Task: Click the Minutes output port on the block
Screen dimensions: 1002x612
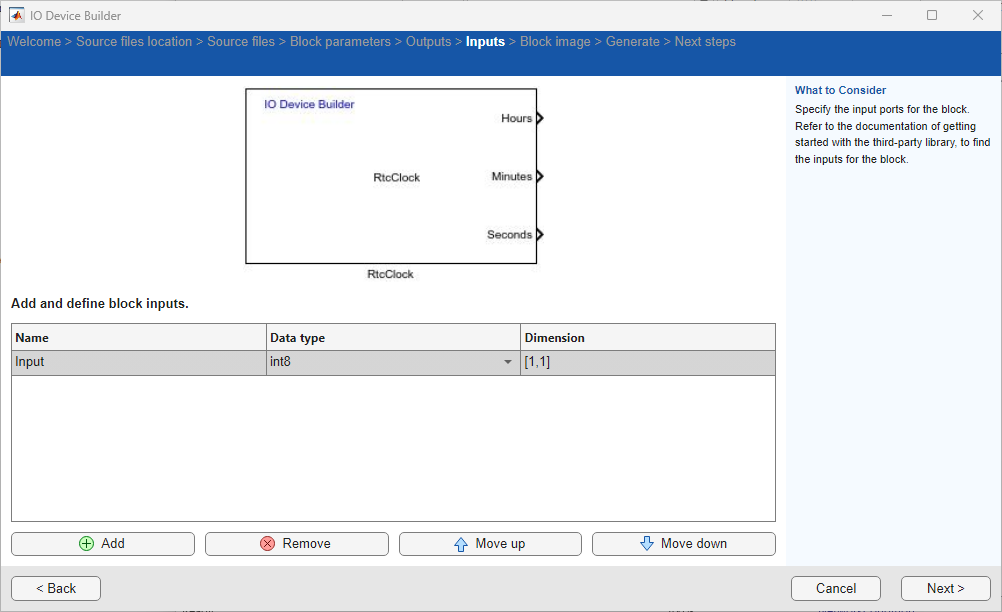Action: point(539,176)
